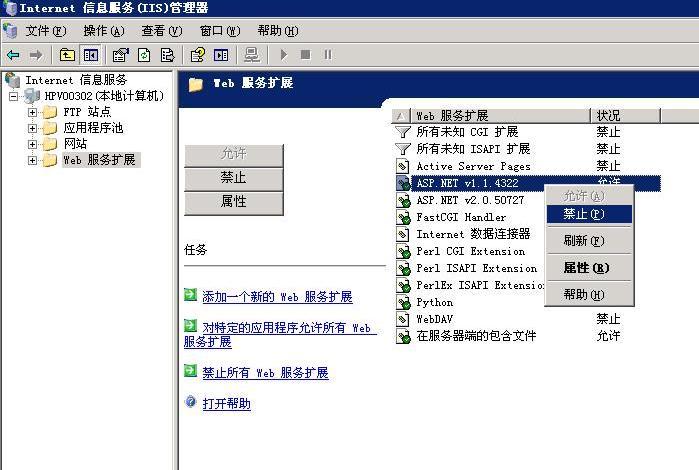The height and width of the screenshot is (470, 699).
Task: Click the Refresh toolbar icon
Action: pos(144,55)
